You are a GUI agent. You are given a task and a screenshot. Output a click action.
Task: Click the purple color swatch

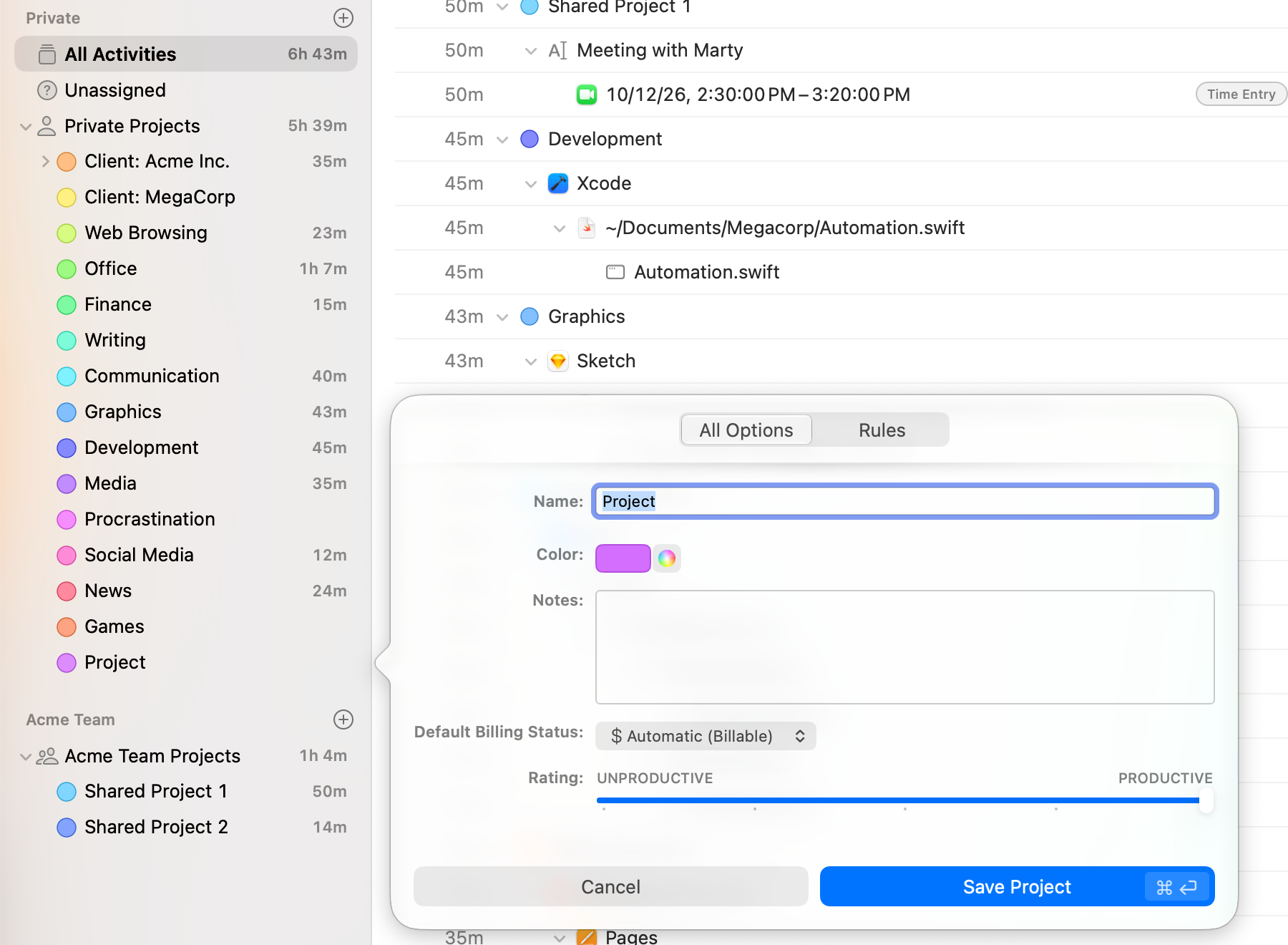point(623,558)
